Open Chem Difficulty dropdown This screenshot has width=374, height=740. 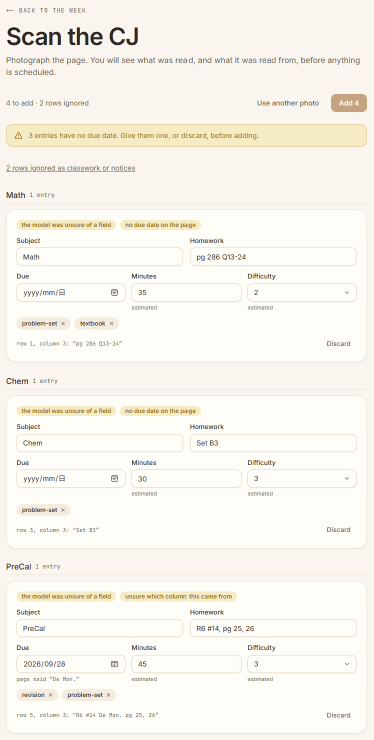(x=302, y=479)
